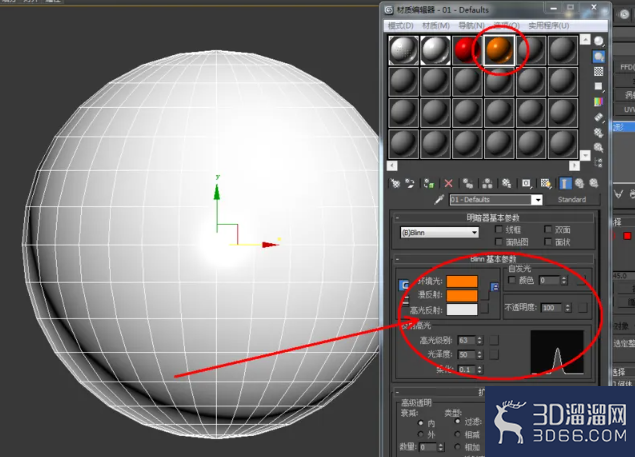Select the 相减 subtractive radio button
The height and width of the screenshot is (457, 635).
coord(458,434)
